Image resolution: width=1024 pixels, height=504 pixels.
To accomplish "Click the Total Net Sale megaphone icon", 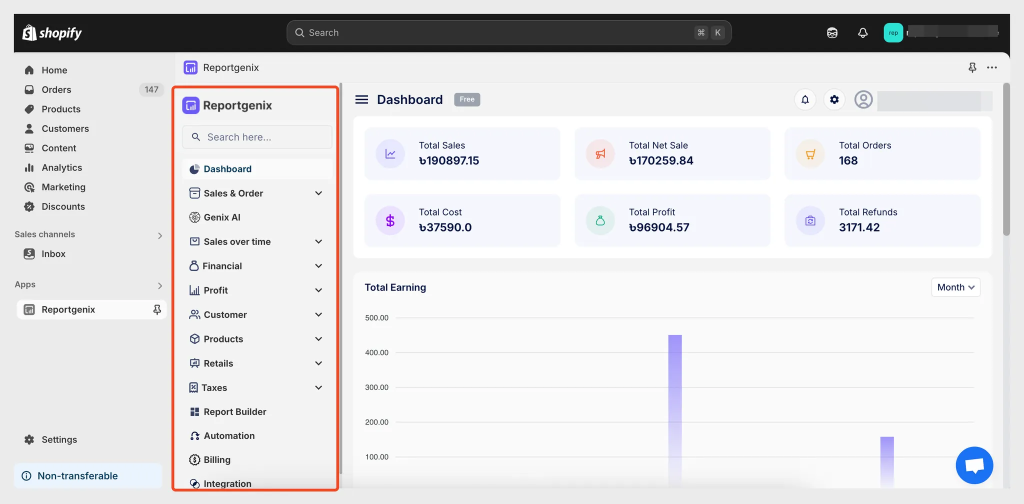I will [600, 153].
